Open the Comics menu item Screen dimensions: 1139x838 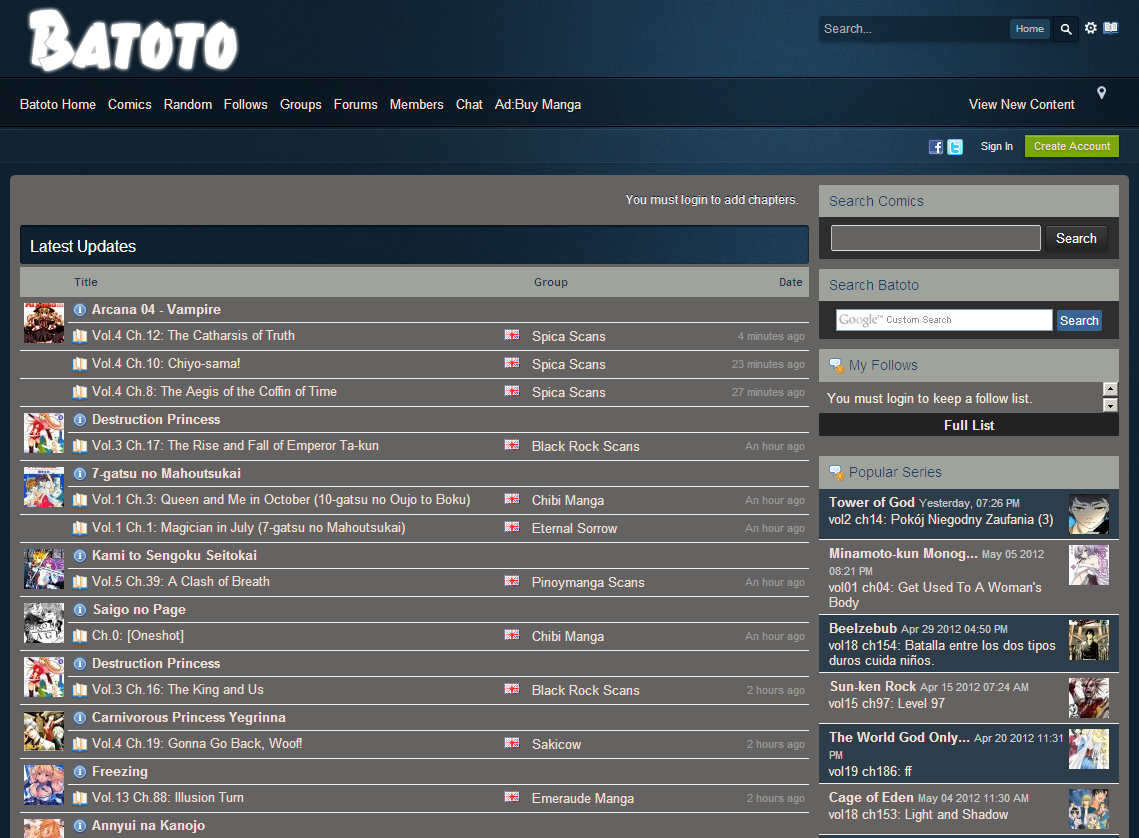(x=130, y=105)
